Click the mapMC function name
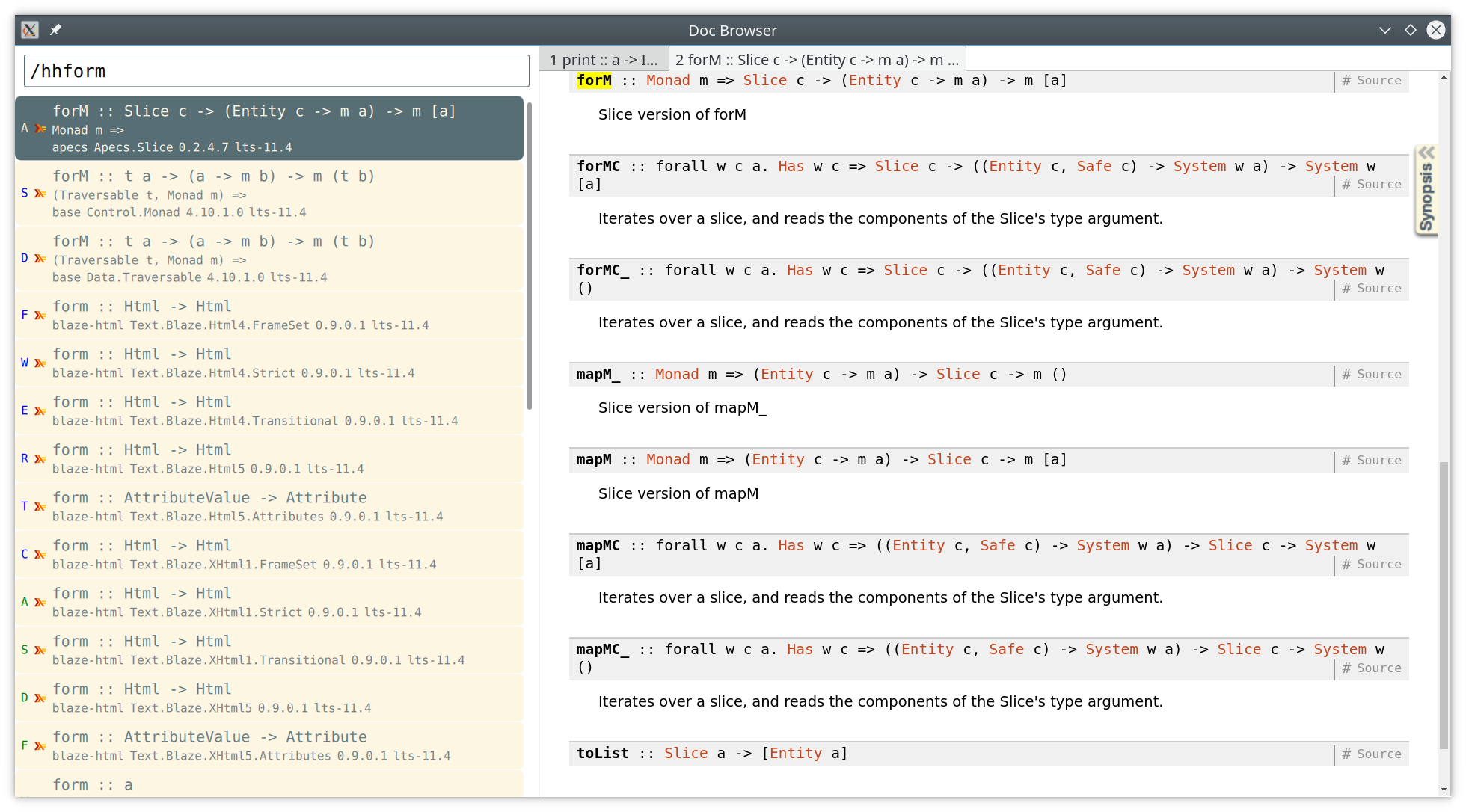 point(598,546)
